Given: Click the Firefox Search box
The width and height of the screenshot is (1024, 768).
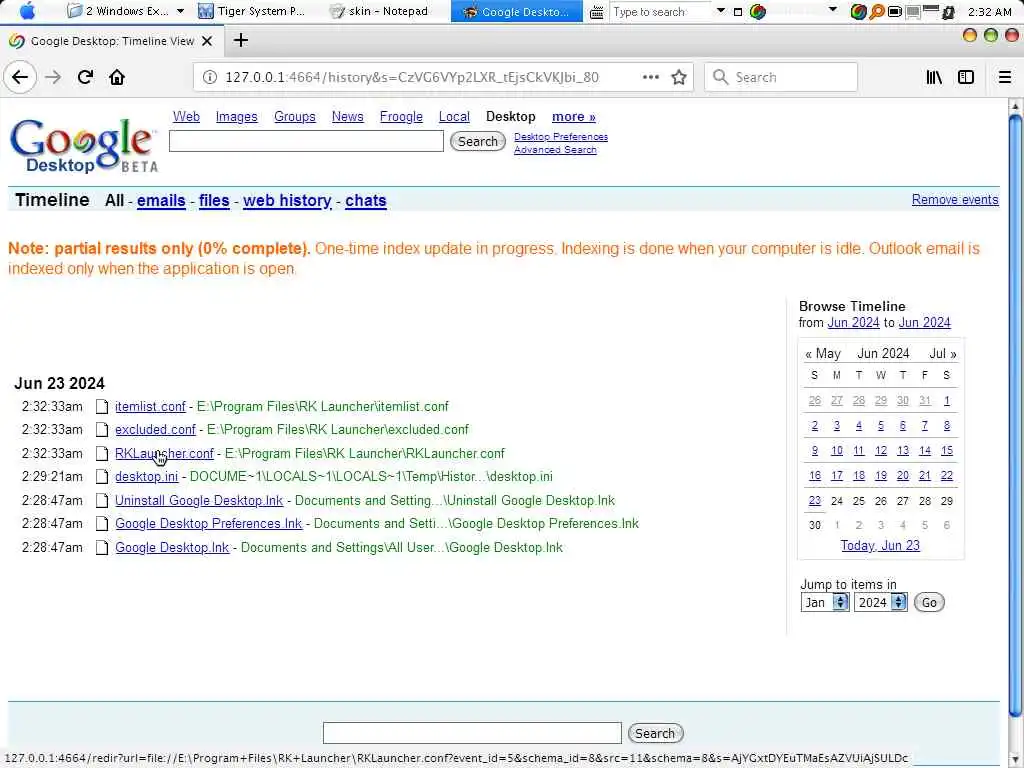Looking at the screenshot, I should (x=781, y=77).
